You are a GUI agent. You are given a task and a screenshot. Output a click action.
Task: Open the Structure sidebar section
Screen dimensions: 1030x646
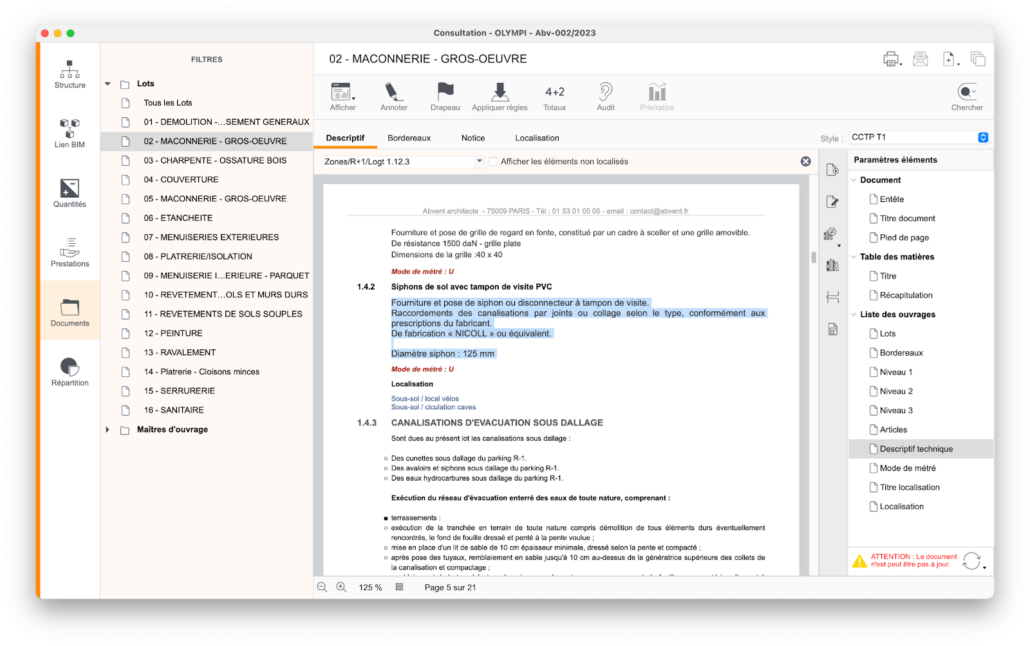coord(70,74)
